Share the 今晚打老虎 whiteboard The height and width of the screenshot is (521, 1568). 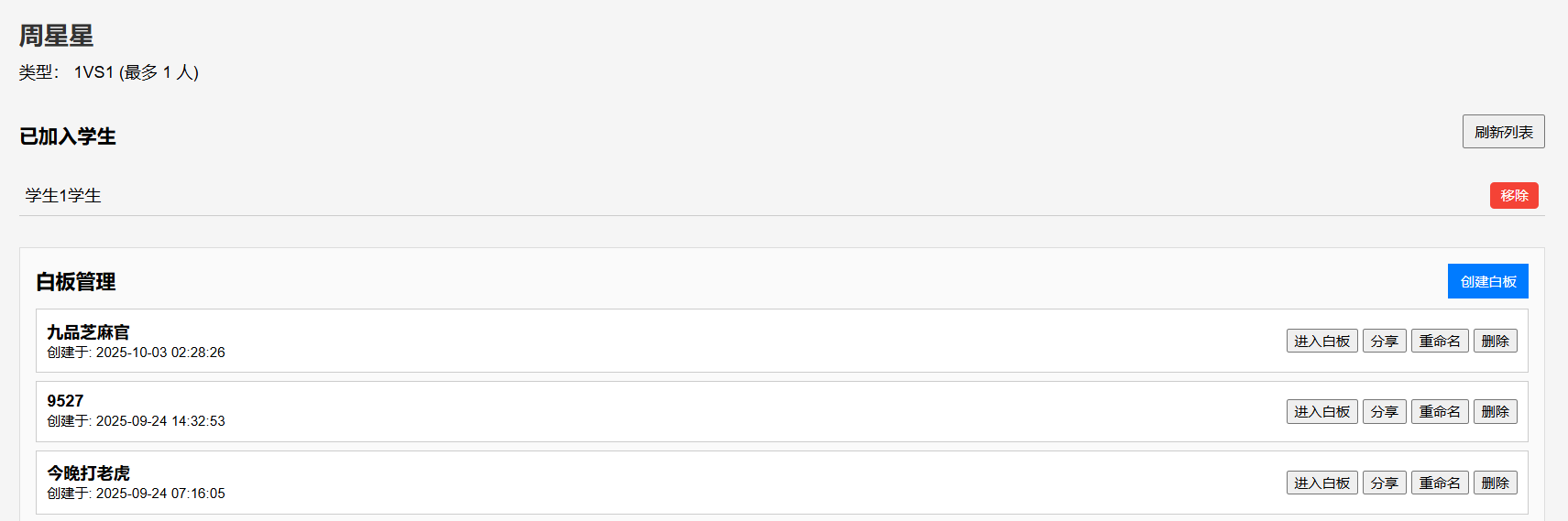pyautogui.click(x=1384, y=483)
